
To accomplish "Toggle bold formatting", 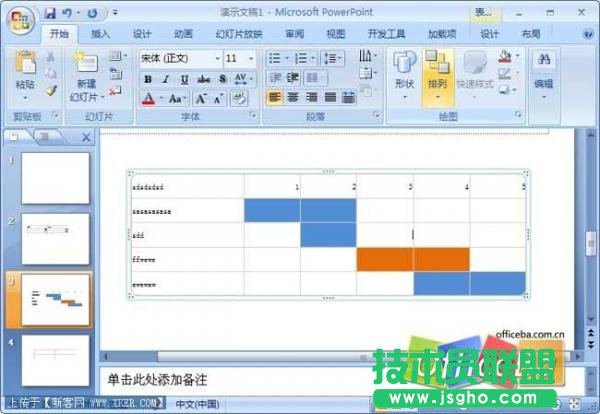I will click(148, 79).
